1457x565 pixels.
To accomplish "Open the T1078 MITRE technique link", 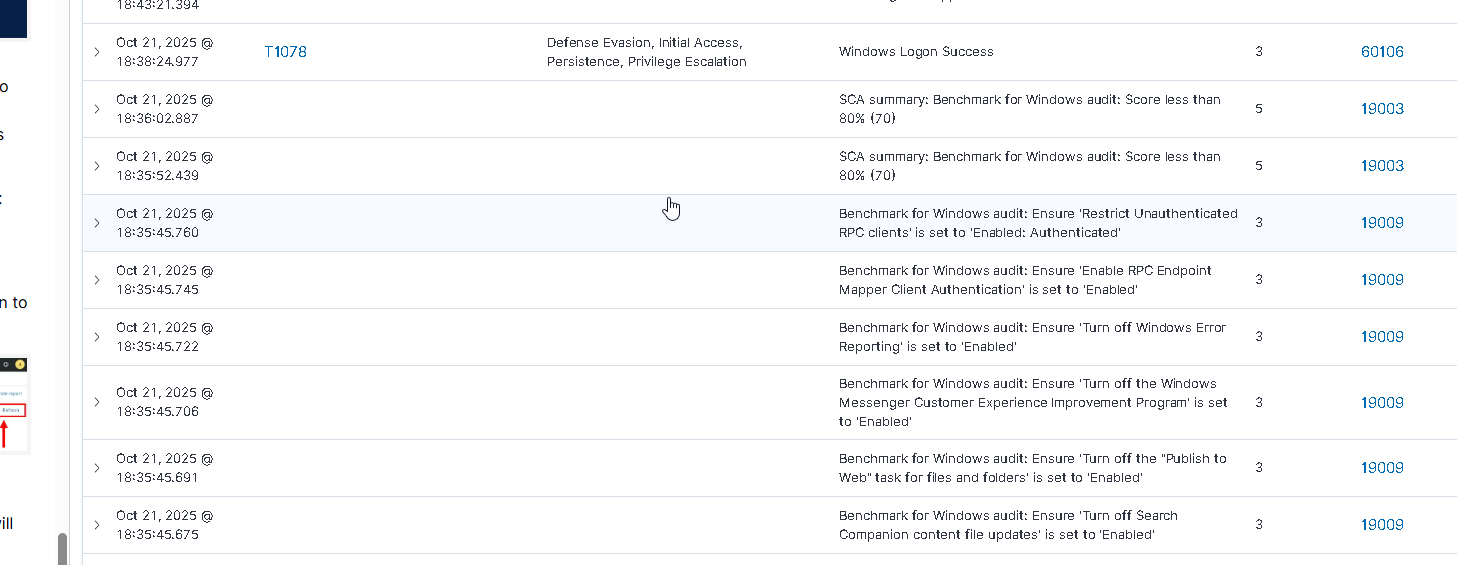I will [x=285, y=52].
